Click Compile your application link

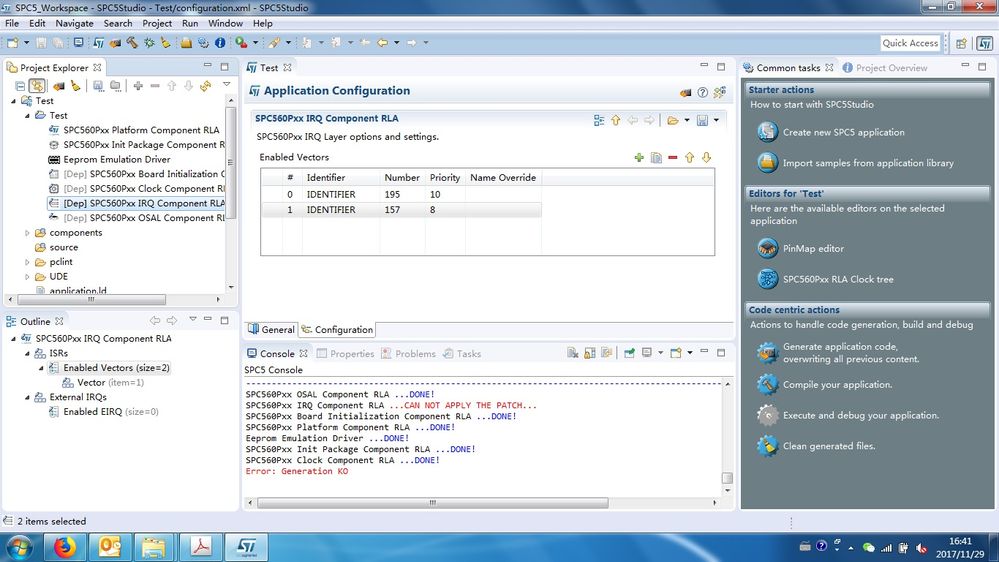point(837,385)
